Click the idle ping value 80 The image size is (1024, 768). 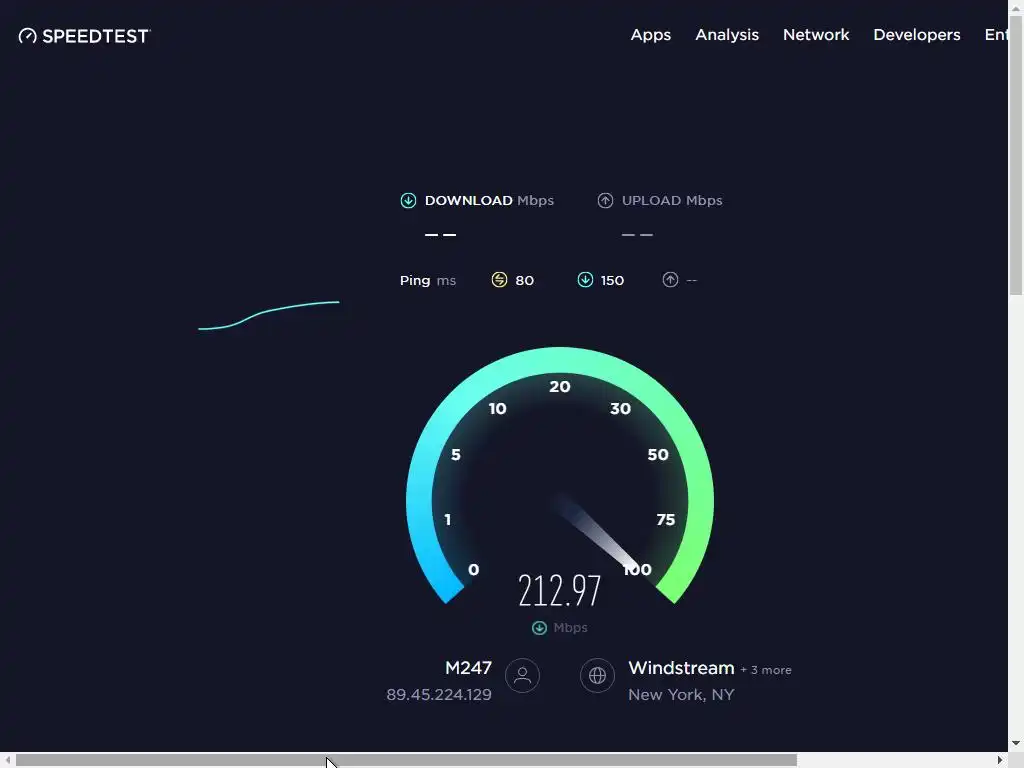(524, 280)
